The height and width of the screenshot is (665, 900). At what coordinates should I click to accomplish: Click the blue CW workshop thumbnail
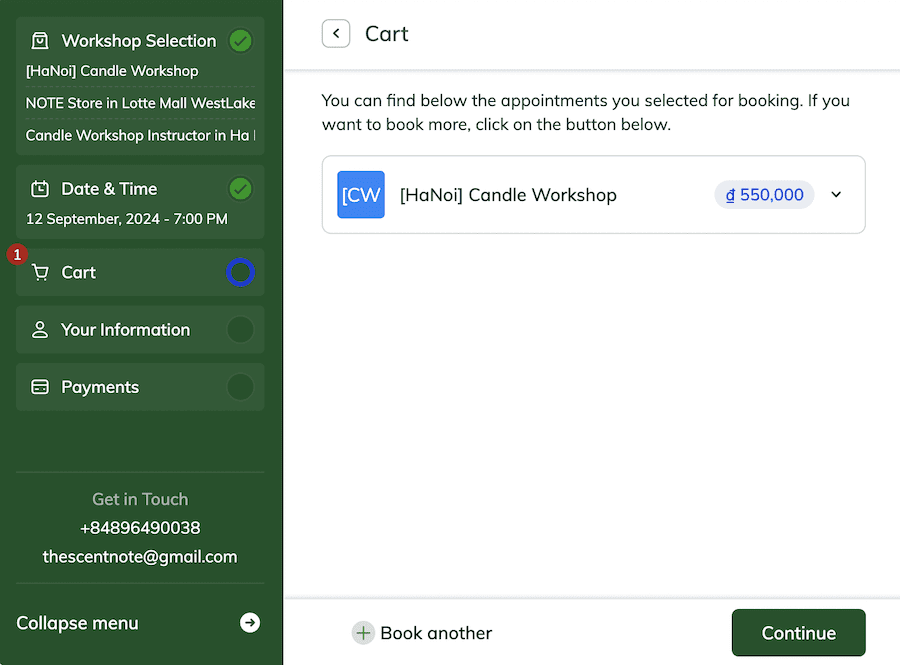coord(361,195)
